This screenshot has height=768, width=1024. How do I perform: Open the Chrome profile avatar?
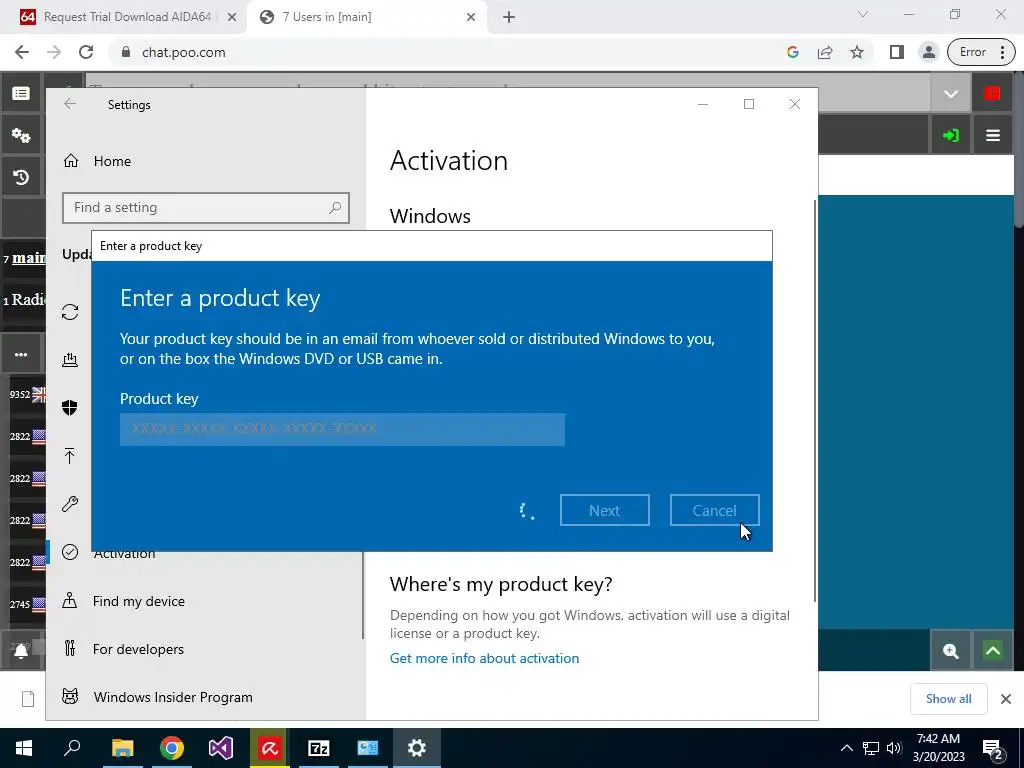pos(928,52)
